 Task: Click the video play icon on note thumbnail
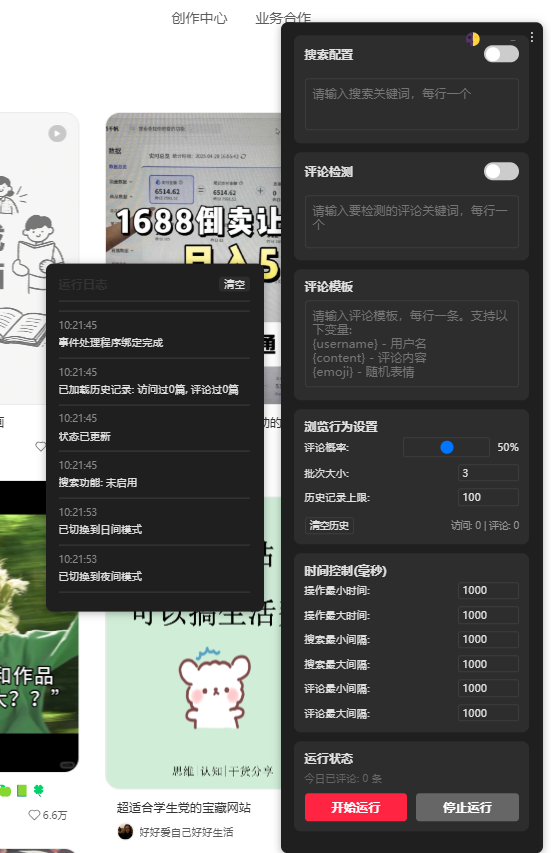(x=57, y=133)
